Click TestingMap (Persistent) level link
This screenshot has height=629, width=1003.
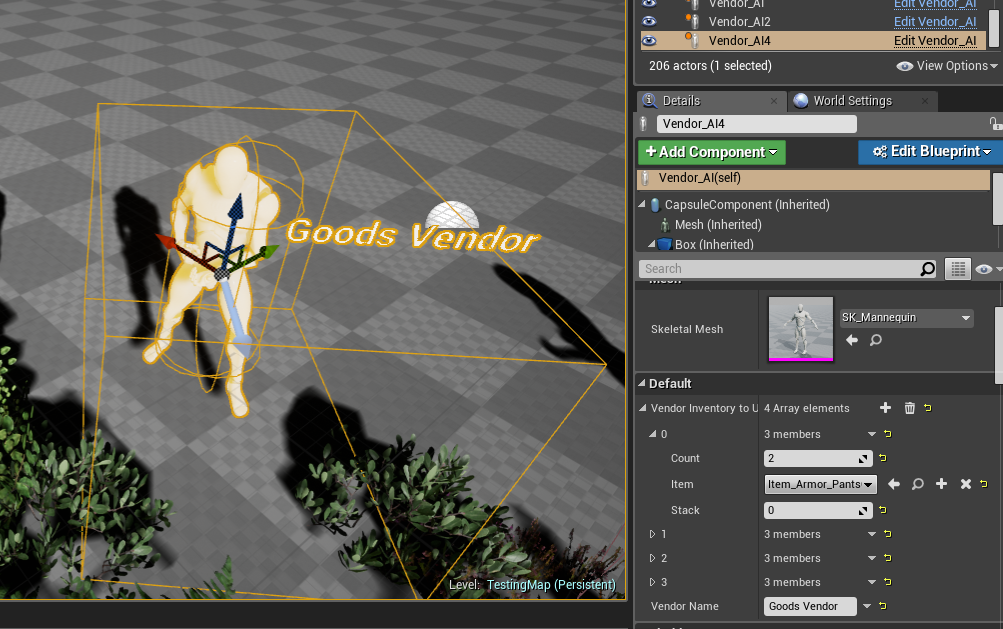pyautogui.click(x=551, y=584)
